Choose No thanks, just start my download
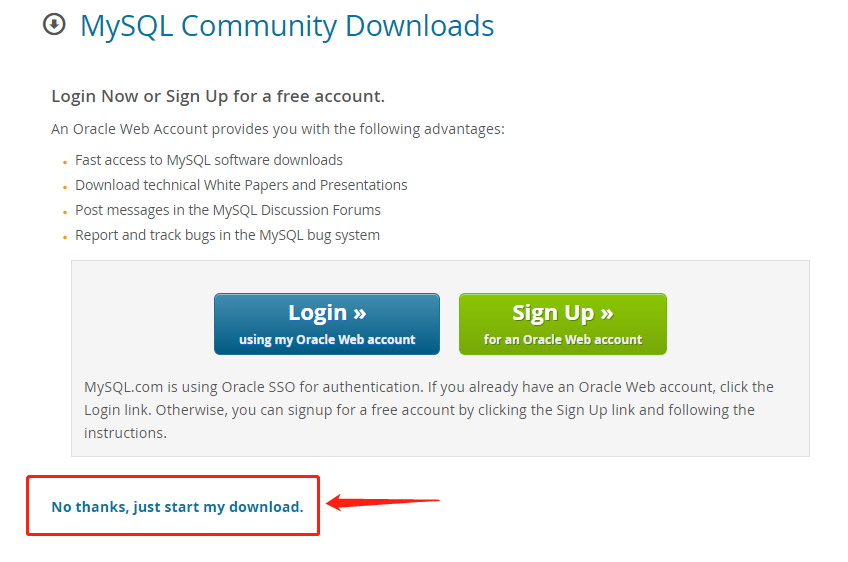This screenshot has height=562, width=848. [x=177, y=507]
